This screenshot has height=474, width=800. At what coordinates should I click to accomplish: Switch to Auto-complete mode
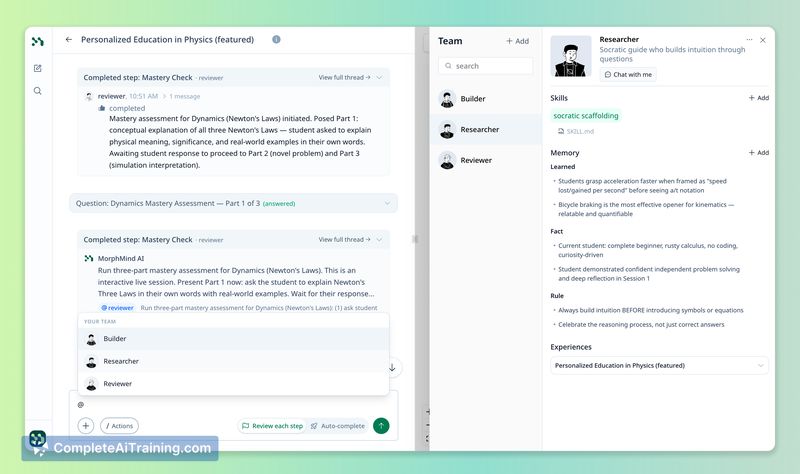[338, 426]
